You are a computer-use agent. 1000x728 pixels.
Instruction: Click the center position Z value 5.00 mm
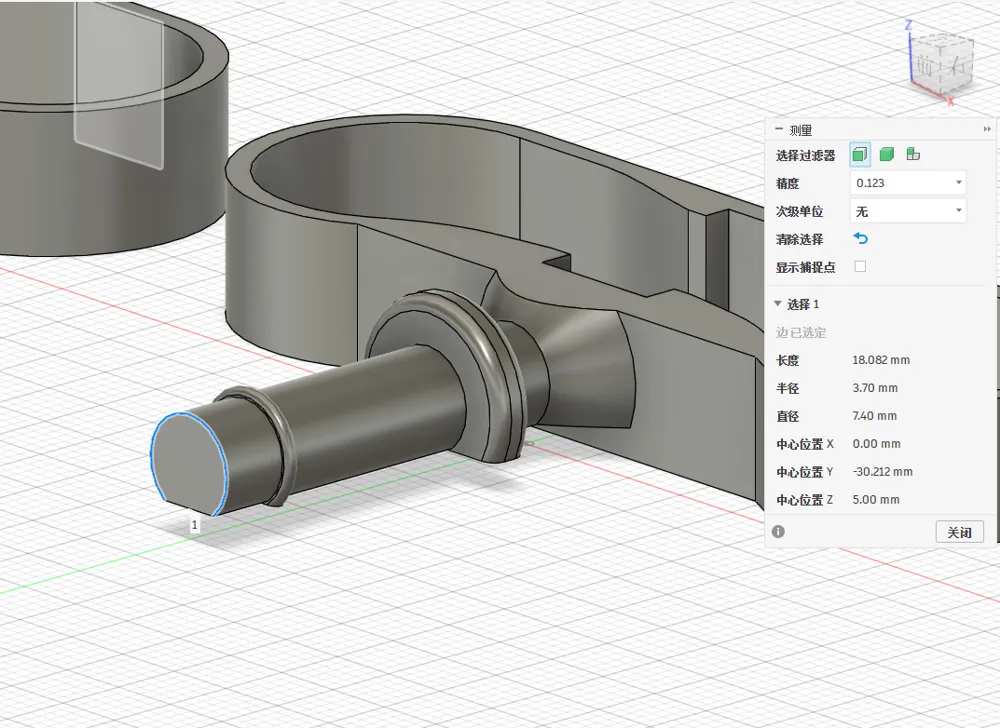[x=876, y=500]
